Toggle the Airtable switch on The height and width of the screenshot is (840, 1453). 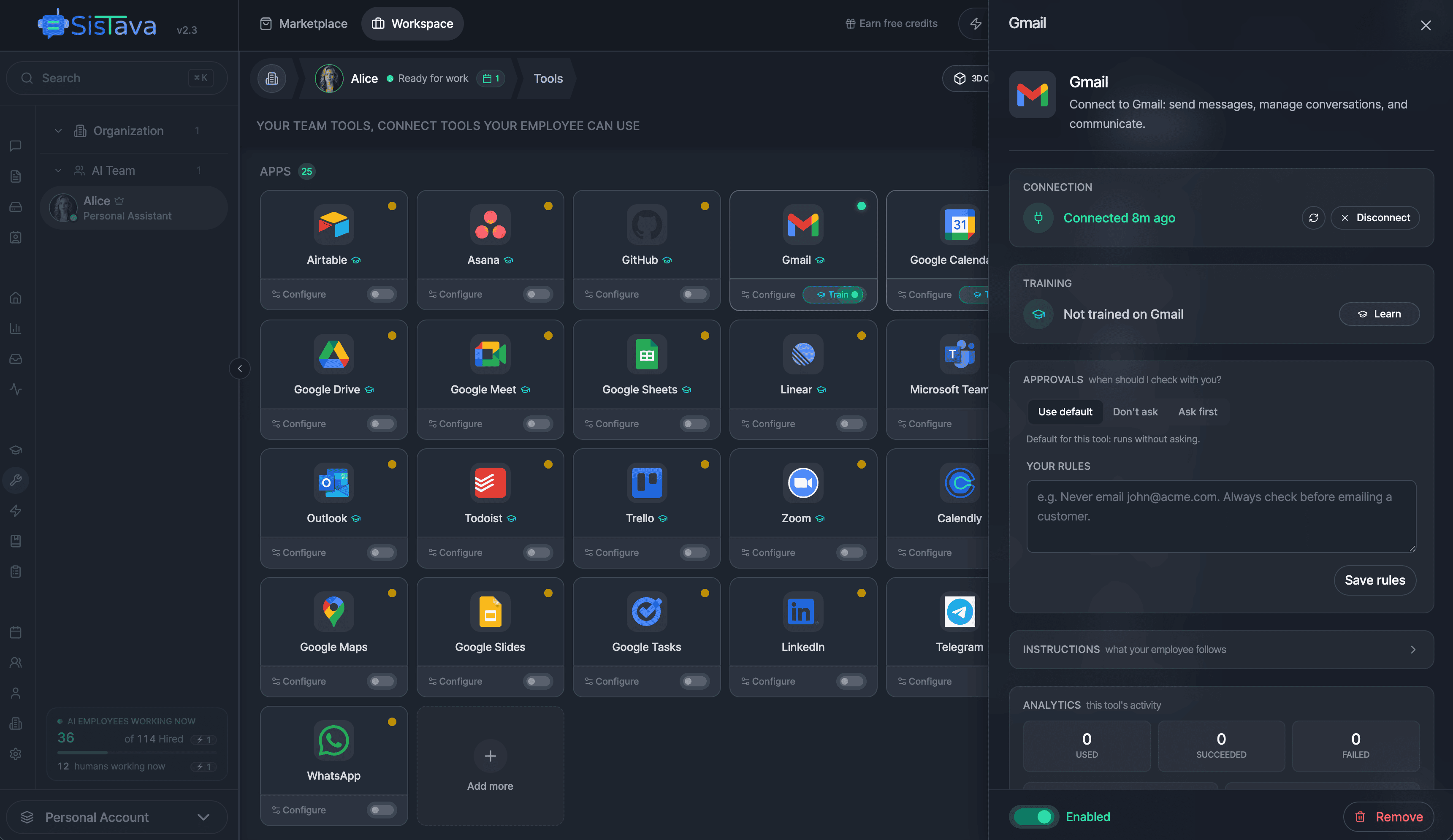click(381, 294)
